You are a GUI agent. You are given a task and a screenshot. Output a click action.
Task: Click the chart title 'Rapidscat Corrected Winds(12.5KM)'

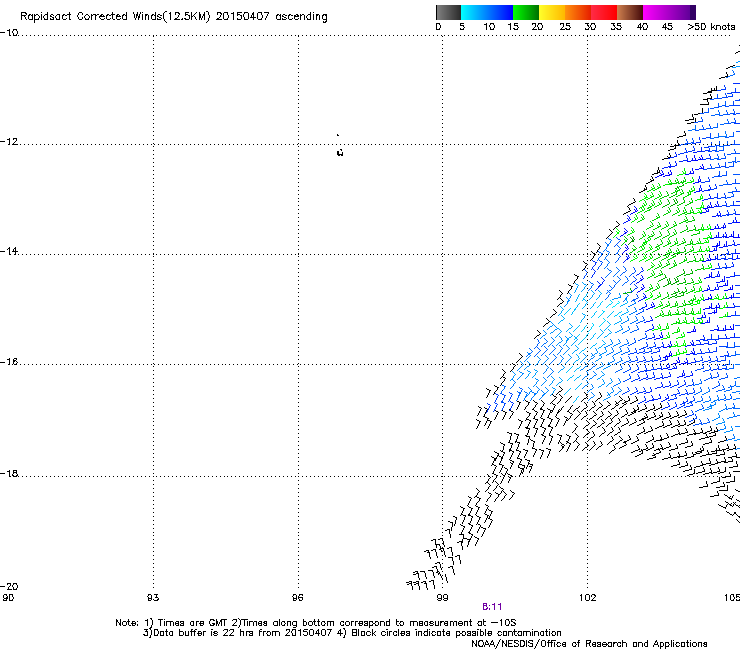[x=115, y=17]
